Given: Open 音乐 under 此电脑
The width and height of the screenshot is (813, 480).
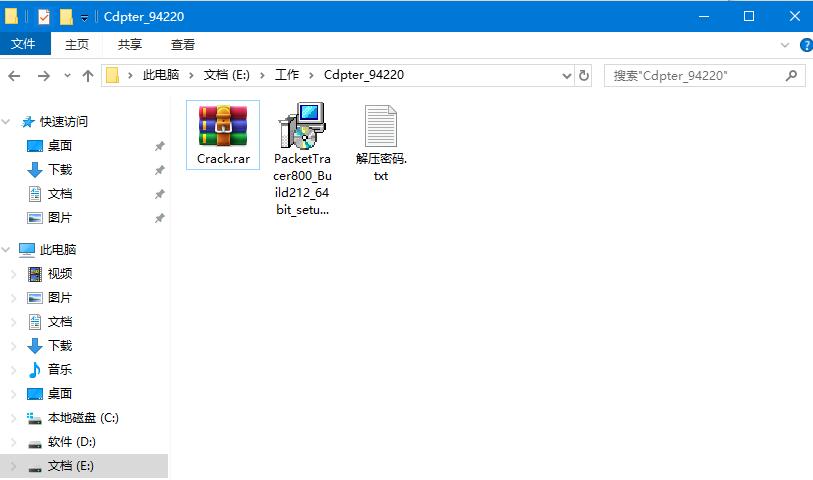Looking at the screenshot, I should (50, 370).
